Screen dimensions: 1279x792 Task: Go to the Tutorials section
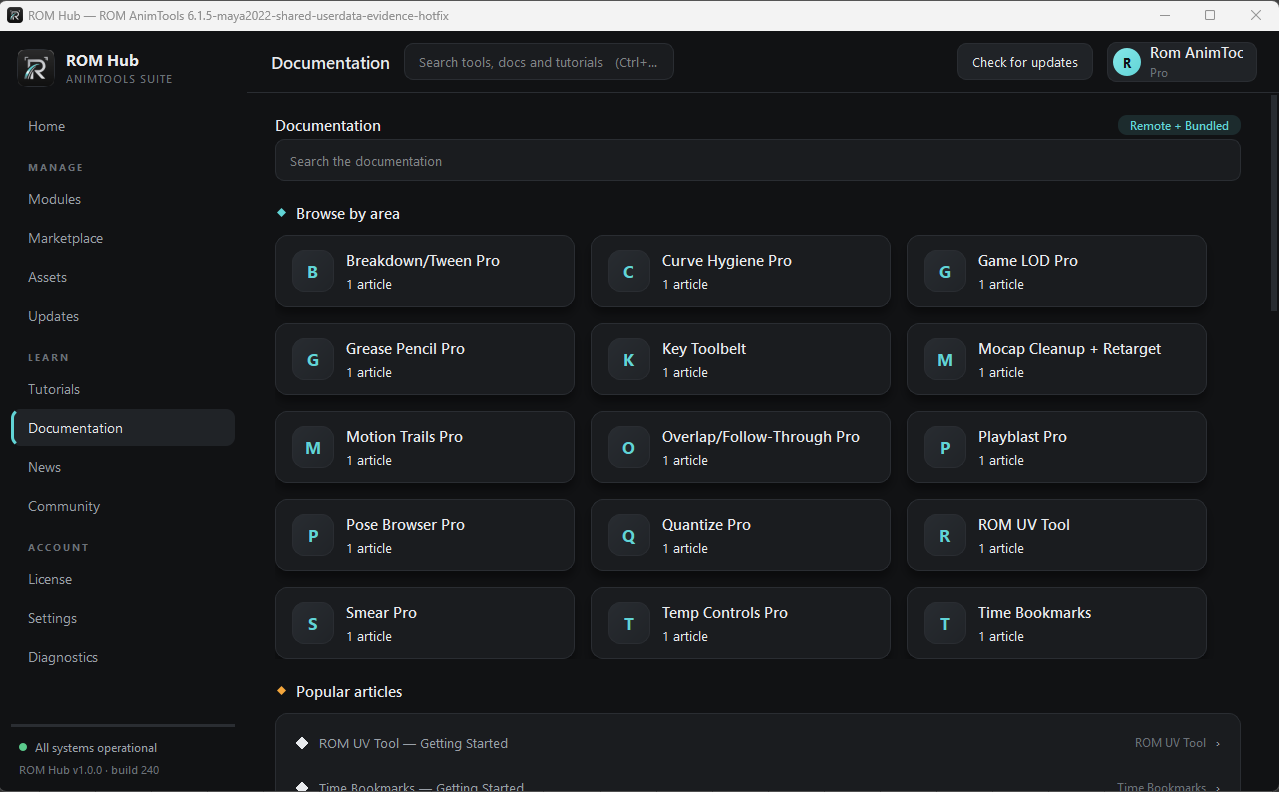click(123, 389)
